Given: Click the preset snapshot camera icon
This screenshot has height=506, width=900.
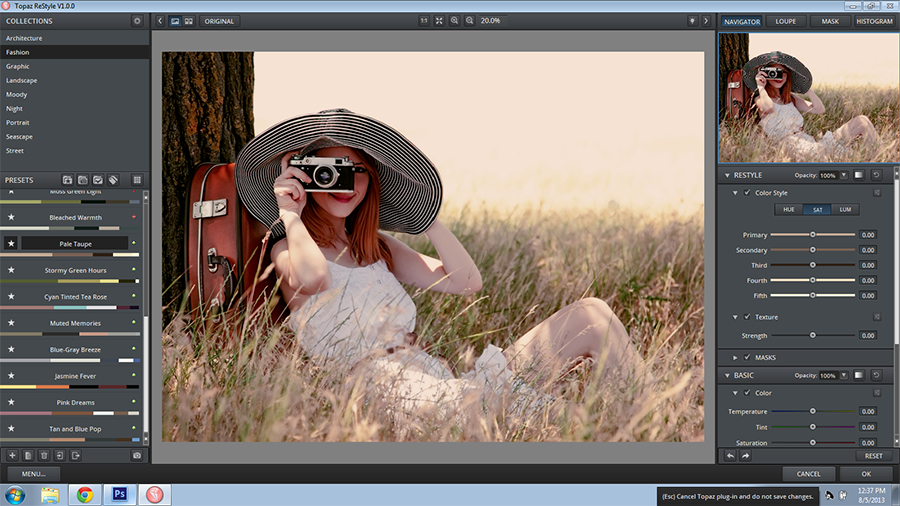Looking at the screenshot, I should click(x=137, y=455).
